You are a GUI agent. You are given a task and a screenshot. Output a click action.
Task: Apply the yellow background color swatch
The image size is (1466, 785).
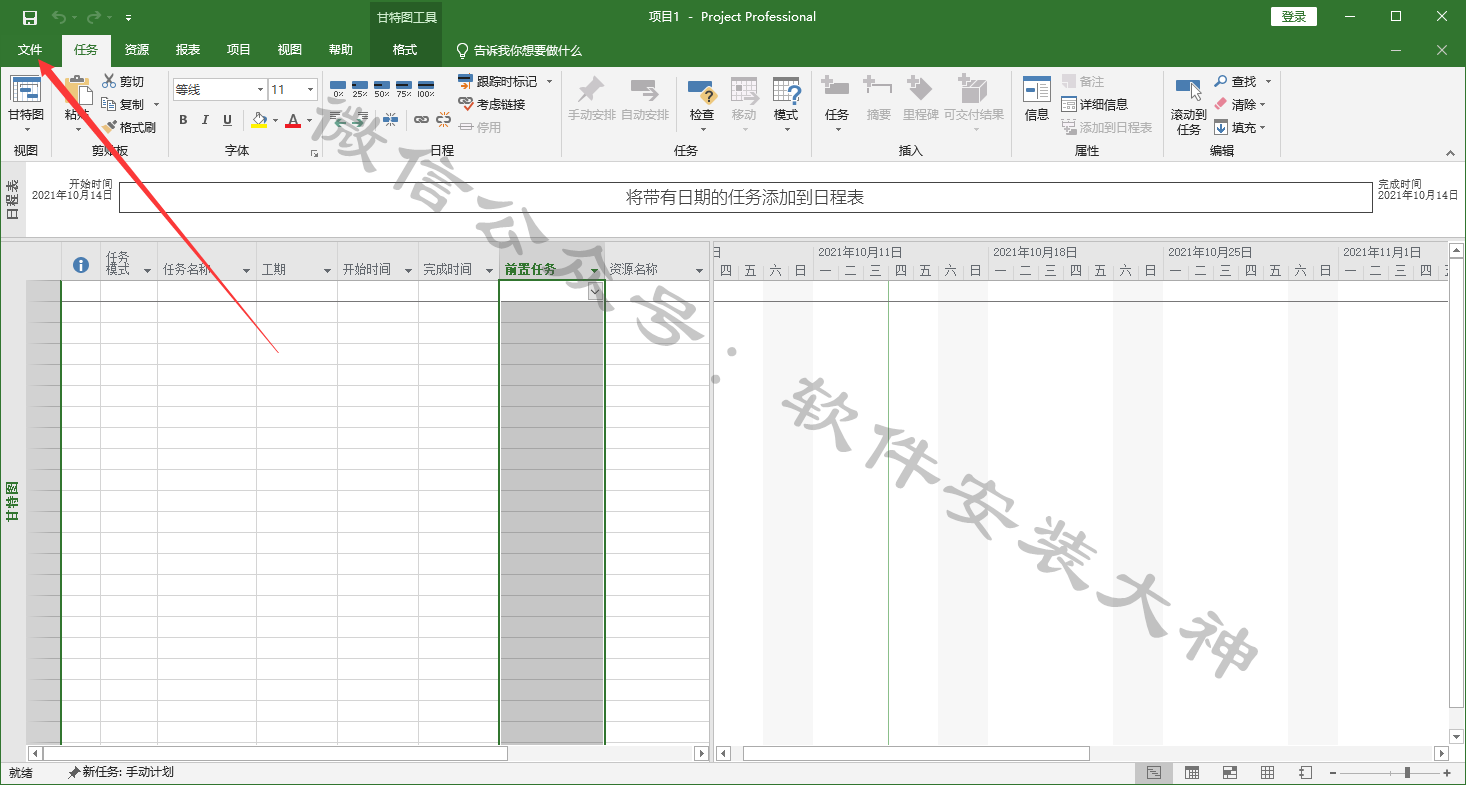coord(260,120)
